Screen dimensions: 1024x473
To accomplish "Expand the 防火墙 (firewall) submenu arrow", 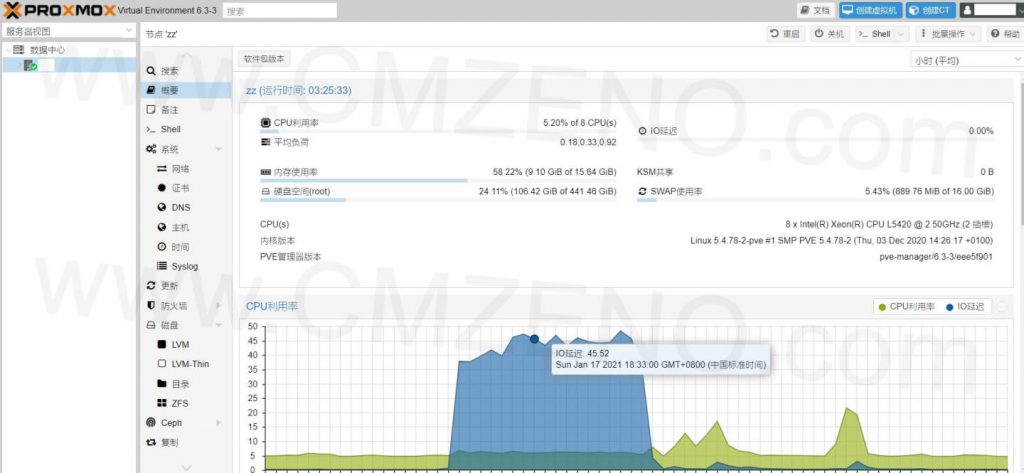I will pyautogui.click(x=217, y=305).
